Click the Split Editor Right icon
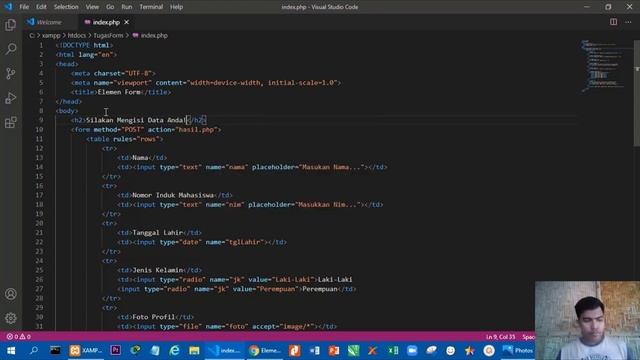The image size is (640, 360). point(613,22)
